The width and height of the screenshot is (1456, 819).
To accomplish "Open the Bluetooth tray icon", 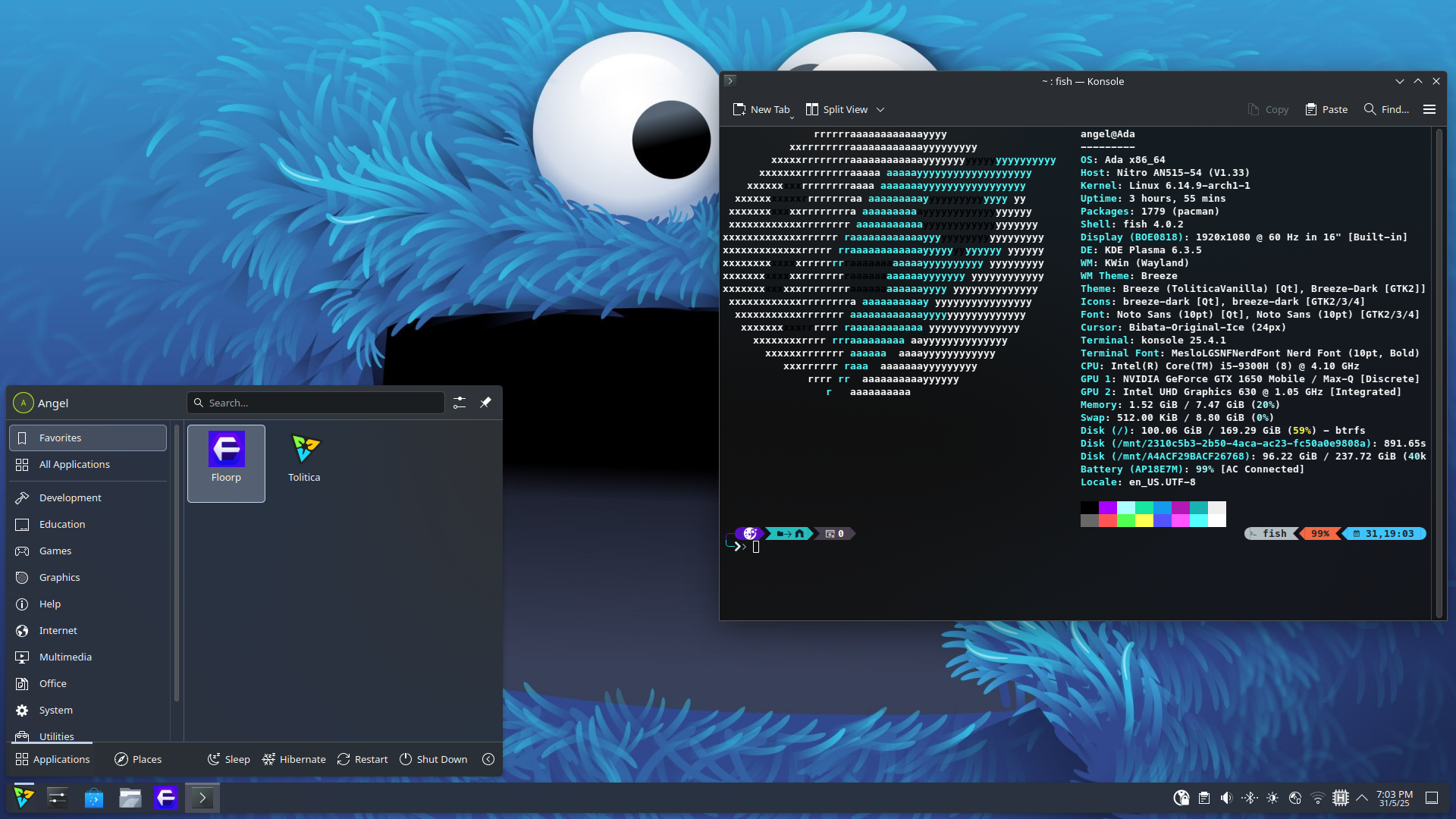I will tap(1250, 798).
